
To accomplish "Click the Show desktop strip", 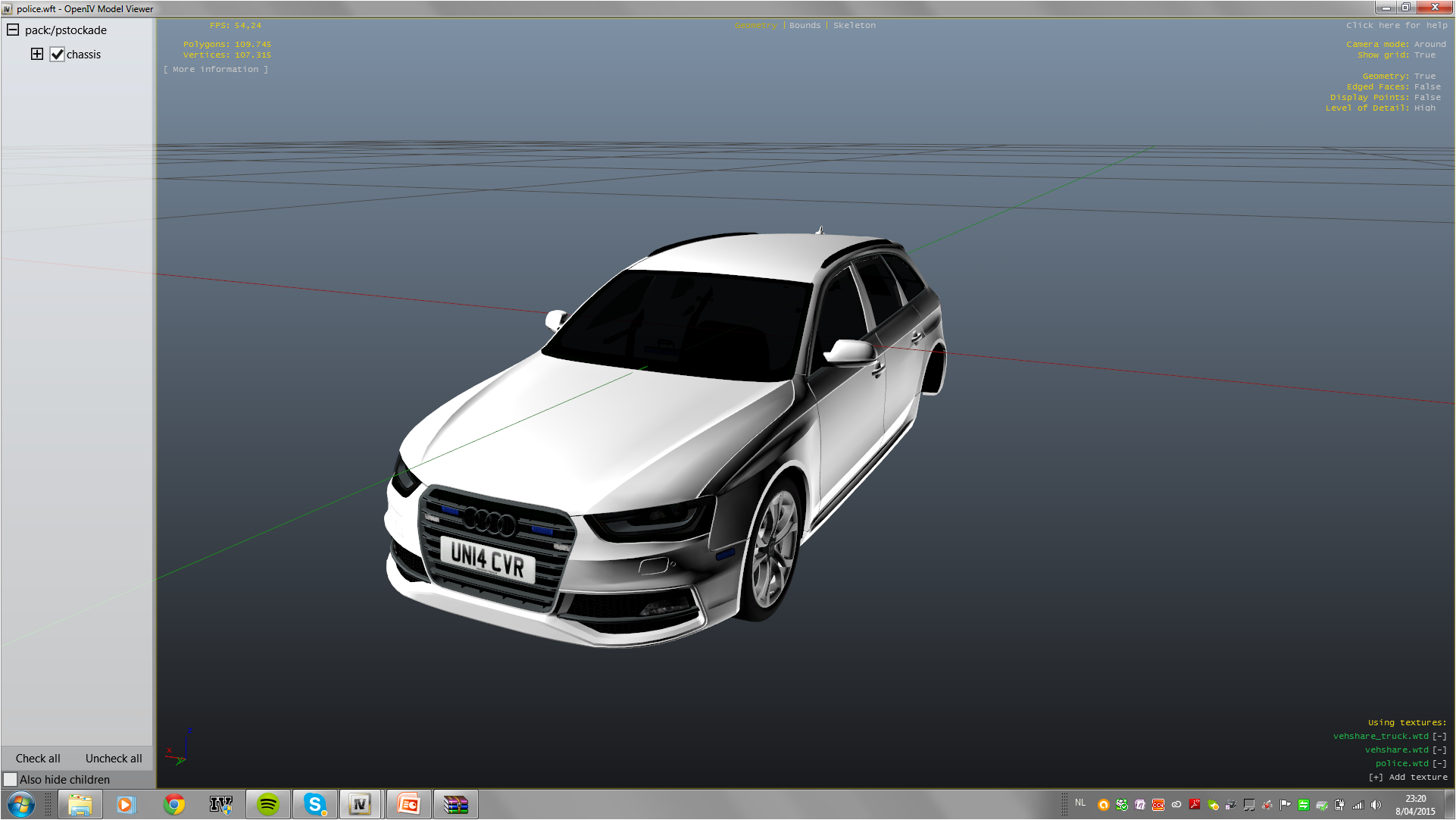I will click(1450, 804).
